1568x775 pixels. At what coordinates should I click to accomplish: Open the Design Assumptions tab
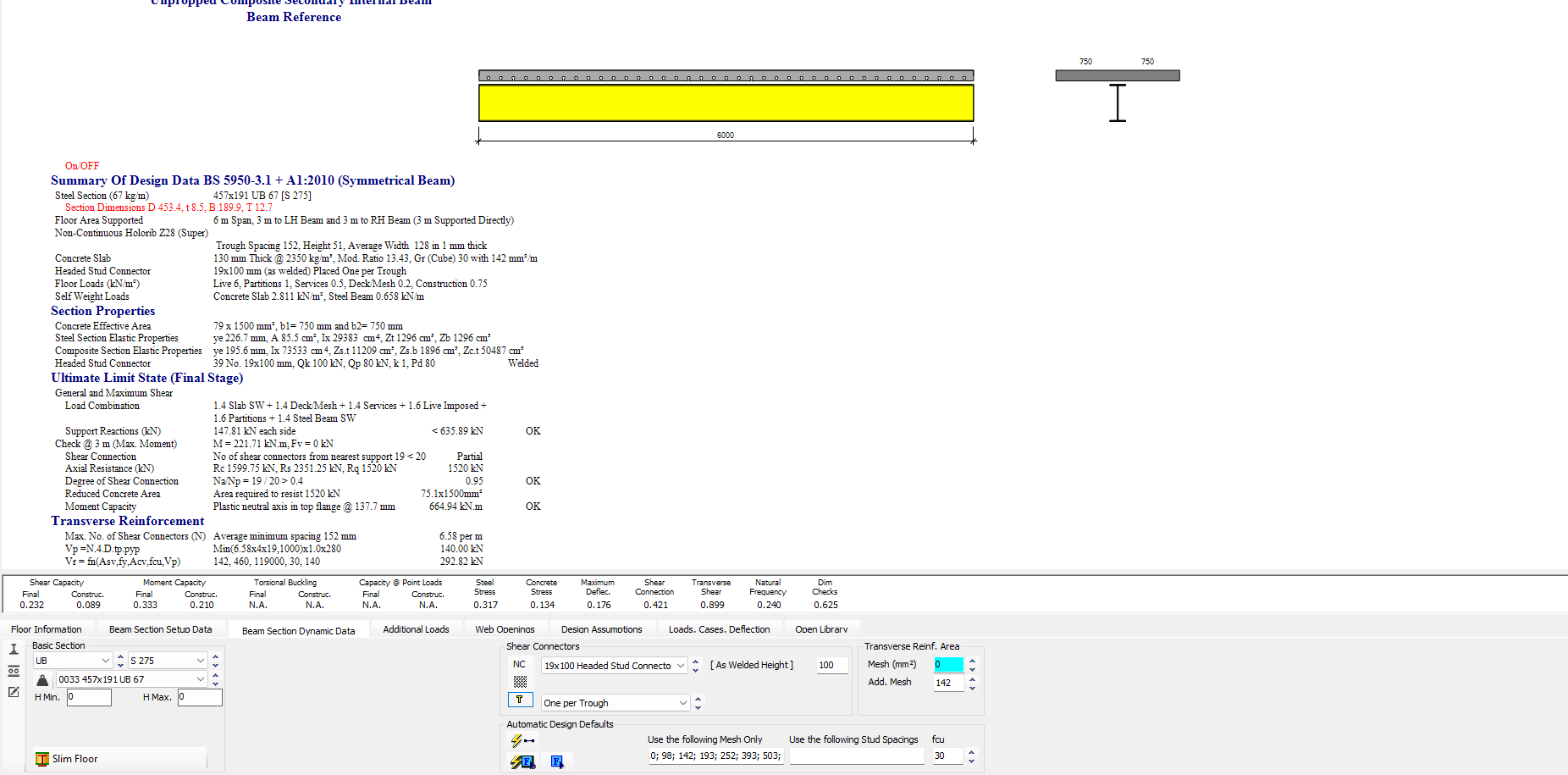click(x=601, y=629)
